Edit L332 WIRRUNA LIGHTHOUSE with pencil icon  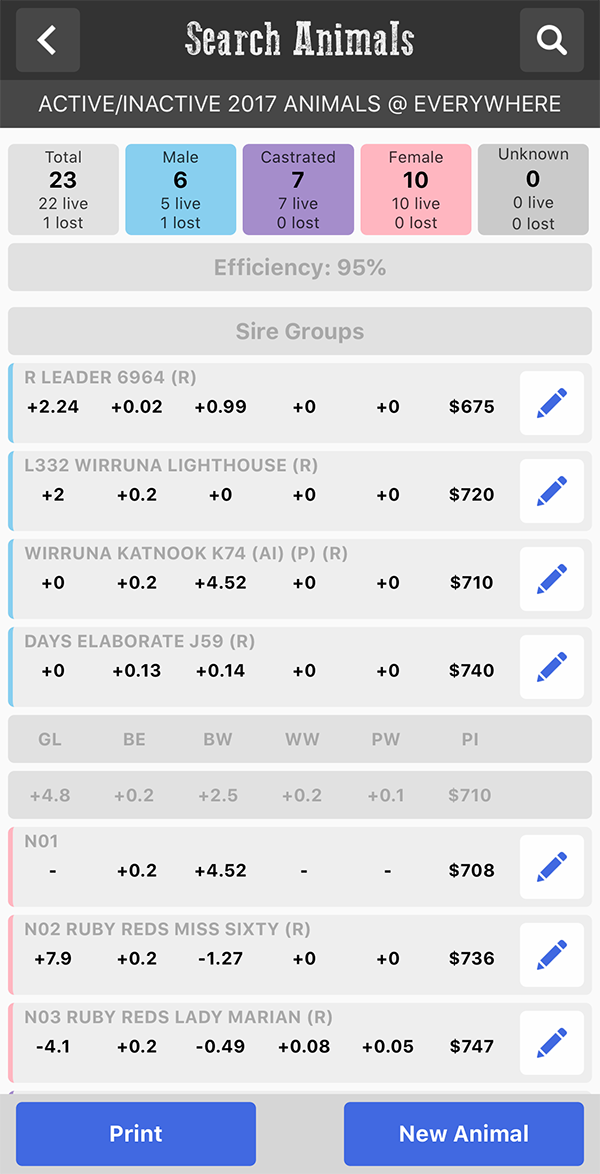click(x=552, y=491)
